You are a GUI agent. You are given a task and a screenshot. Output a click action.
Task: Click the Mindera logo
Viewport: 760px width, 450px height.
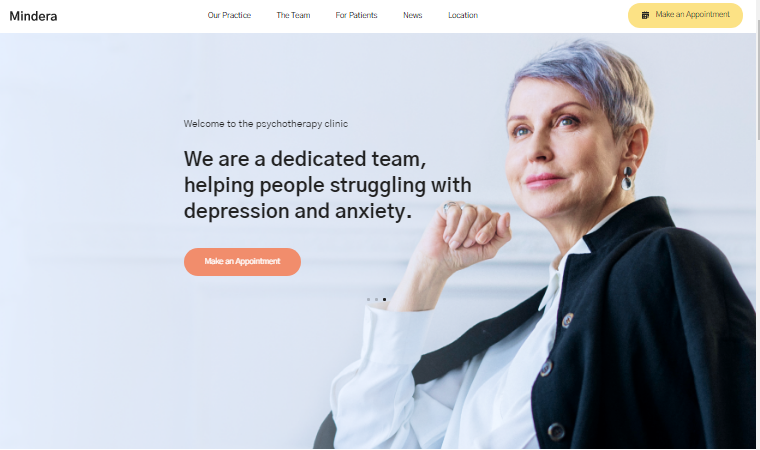[x=33, y=16]
